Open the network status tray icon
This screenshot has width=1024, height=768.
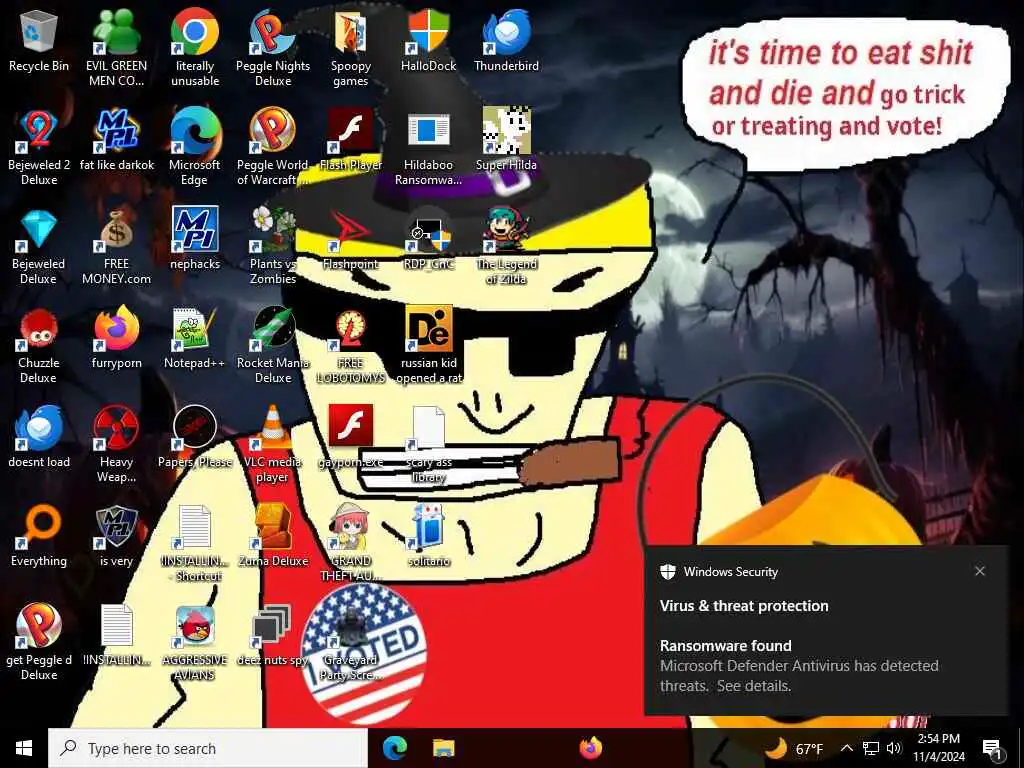pos(871,748)
